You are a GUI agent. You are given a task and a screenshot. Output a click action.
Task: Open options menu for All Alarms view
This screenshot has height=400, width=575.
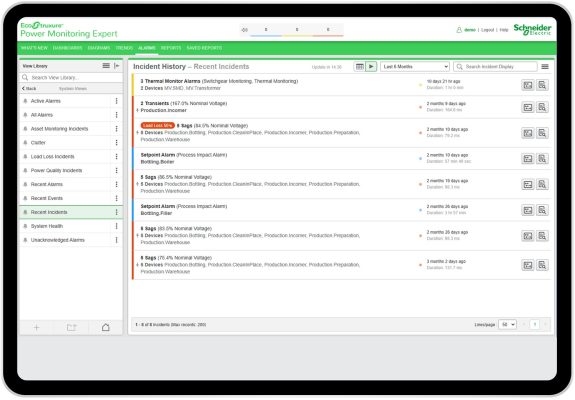(116, 115)
